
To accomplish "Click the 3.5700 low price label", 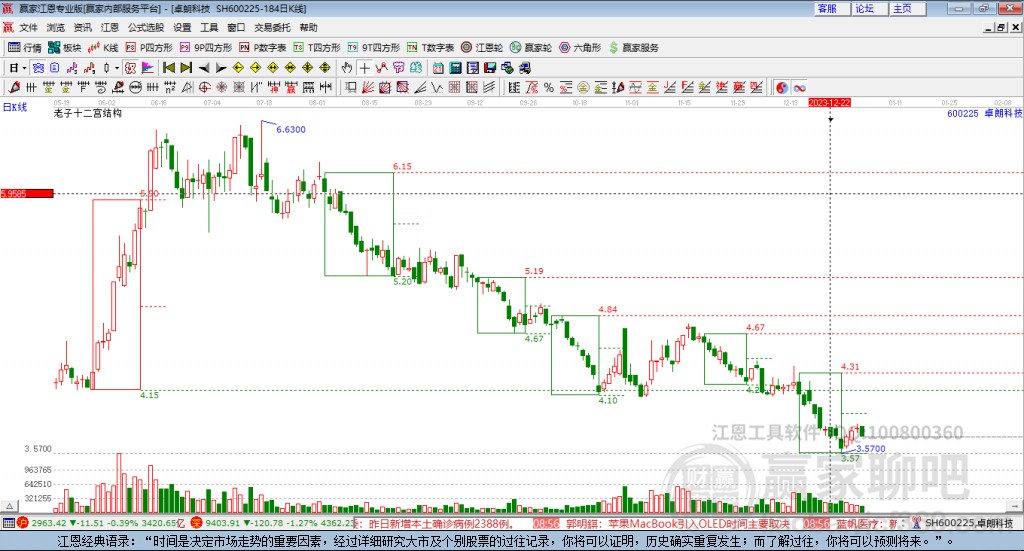I will tap(871, 449).
